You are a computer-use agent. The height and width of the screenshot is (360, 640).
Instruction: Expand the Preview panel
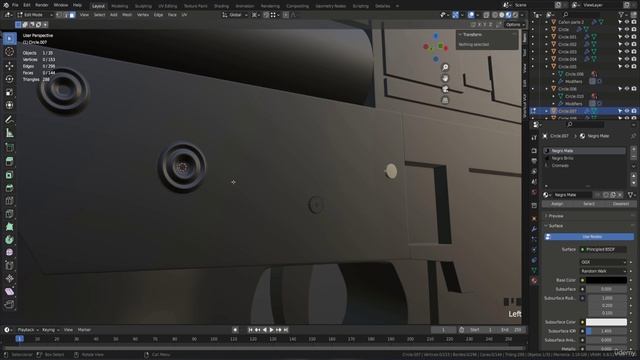pyautogui.click(x=556, y=216)
